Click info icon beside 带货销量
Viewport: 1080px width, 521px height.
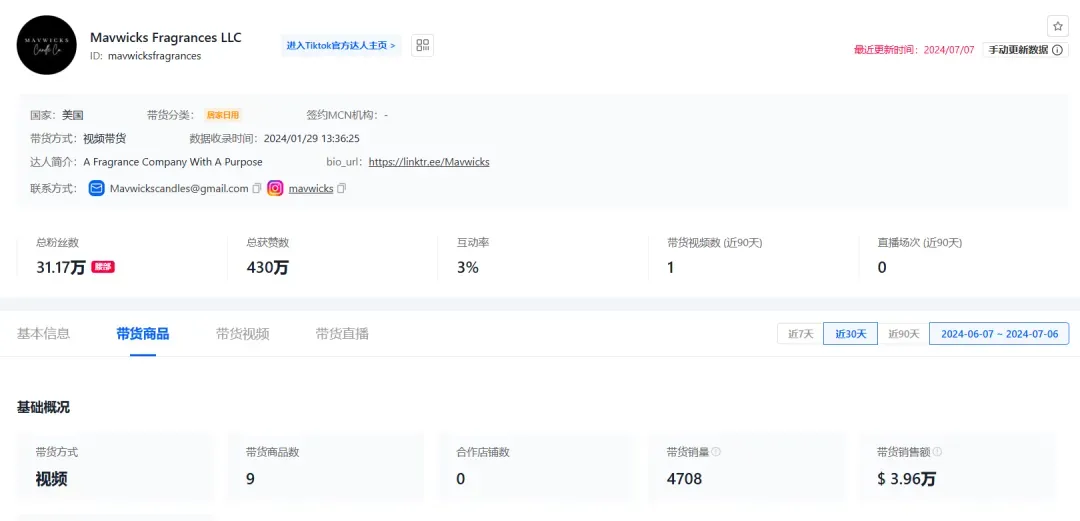(x=716, y=452)
